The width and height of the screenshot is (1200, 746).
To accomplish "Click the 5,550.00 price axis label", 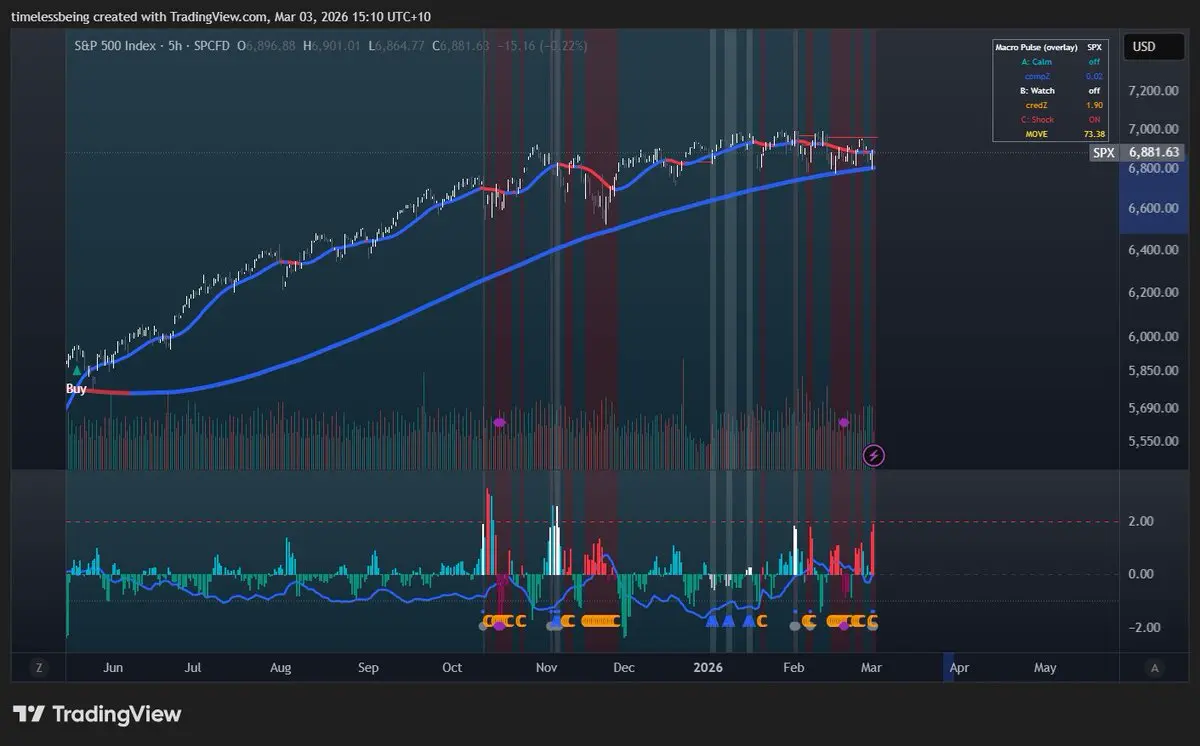I will [1152, 441].
